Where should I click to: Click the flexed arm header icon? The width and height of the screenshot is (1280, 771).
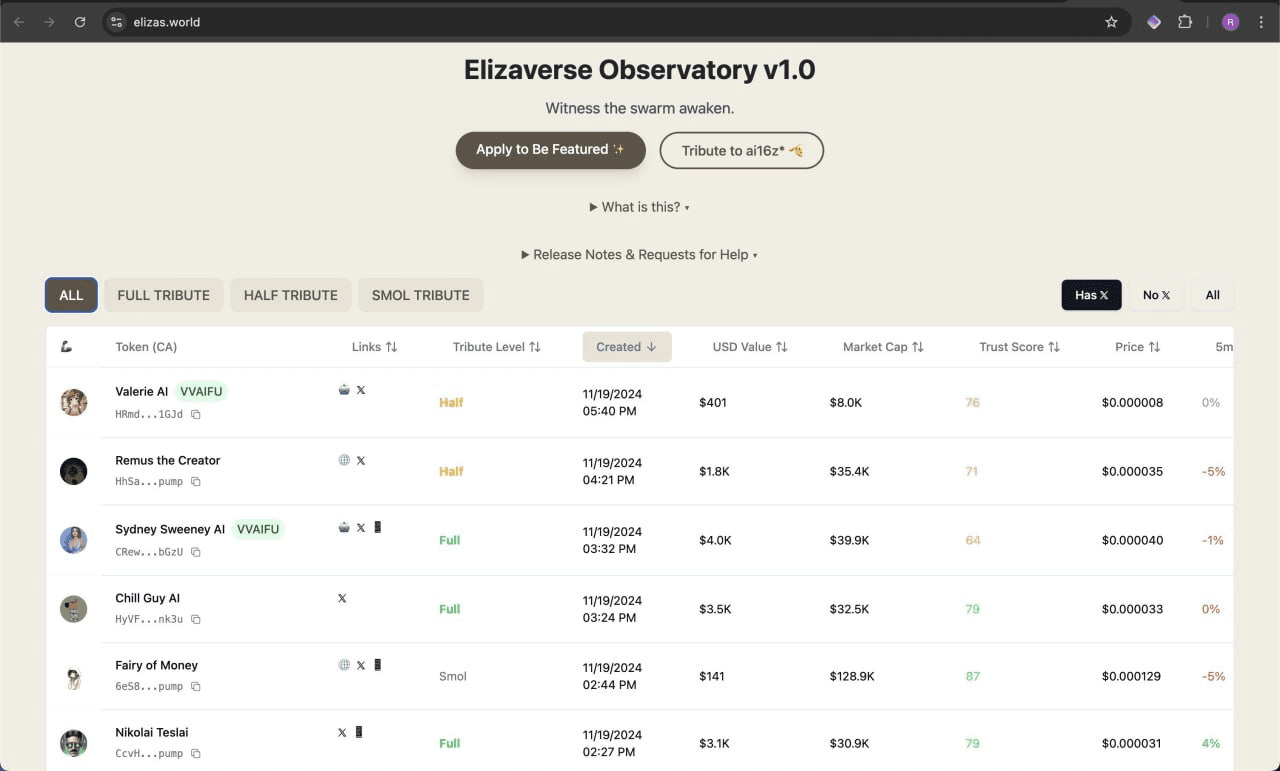(66, 347)
